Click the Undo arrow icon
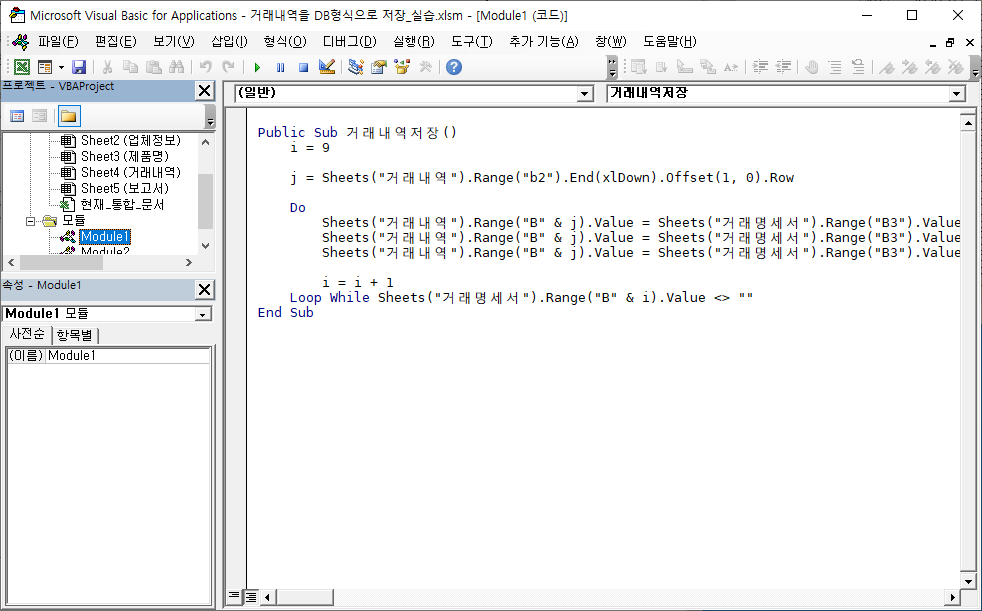 coord(205,67)
